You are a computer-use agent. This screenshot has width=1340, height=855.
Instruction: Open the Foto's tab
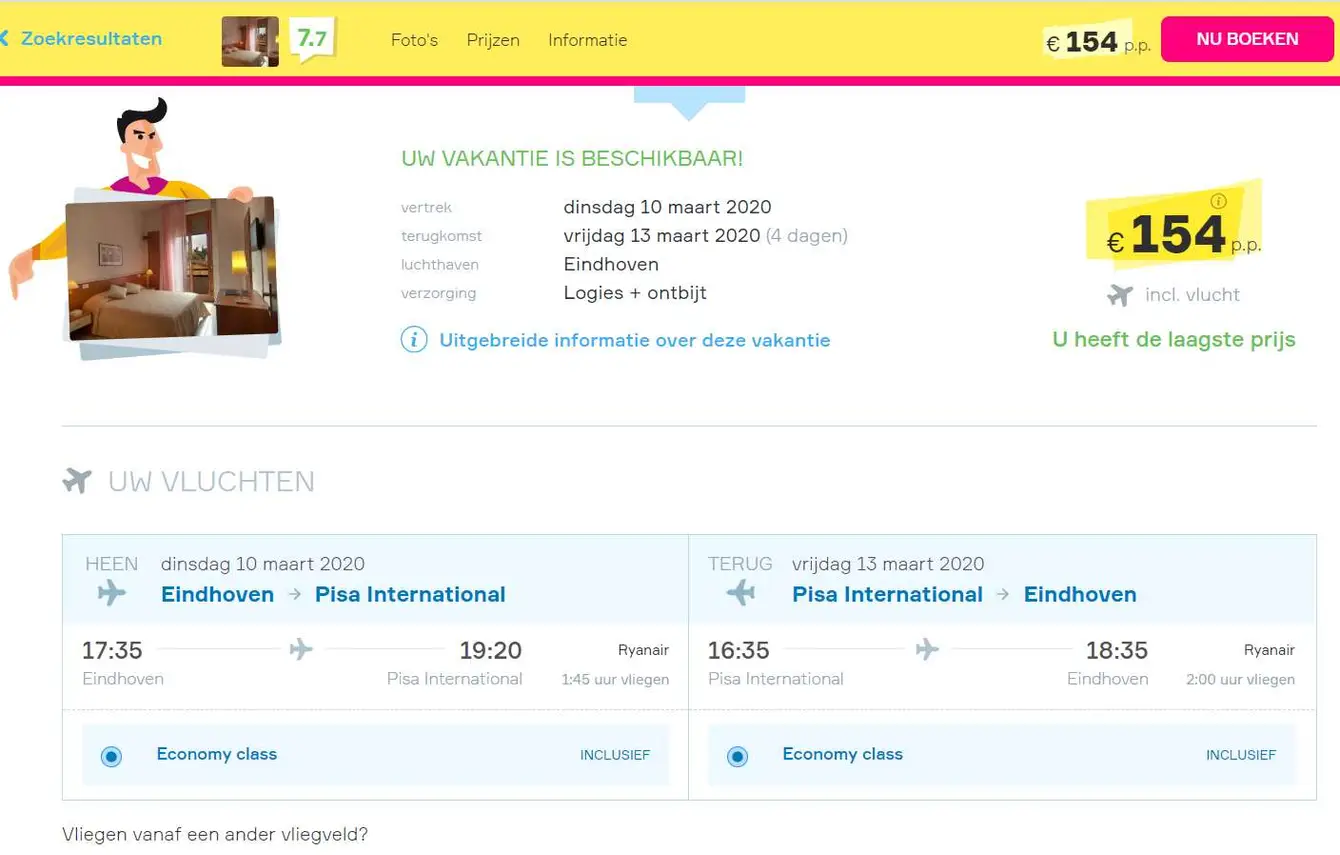click(414, 40)
